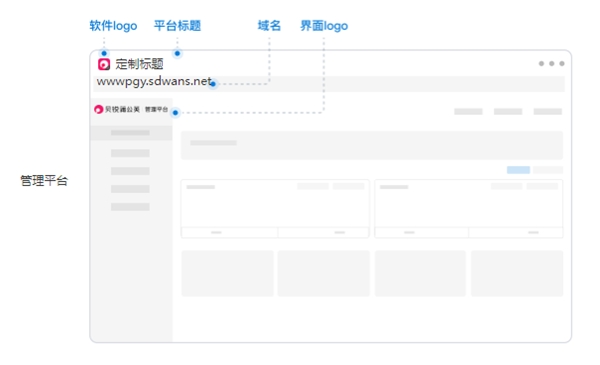This screenshot has width=600, height=365.
Task: Select the 平台标题 annotation label
Action: pos(177,26)
